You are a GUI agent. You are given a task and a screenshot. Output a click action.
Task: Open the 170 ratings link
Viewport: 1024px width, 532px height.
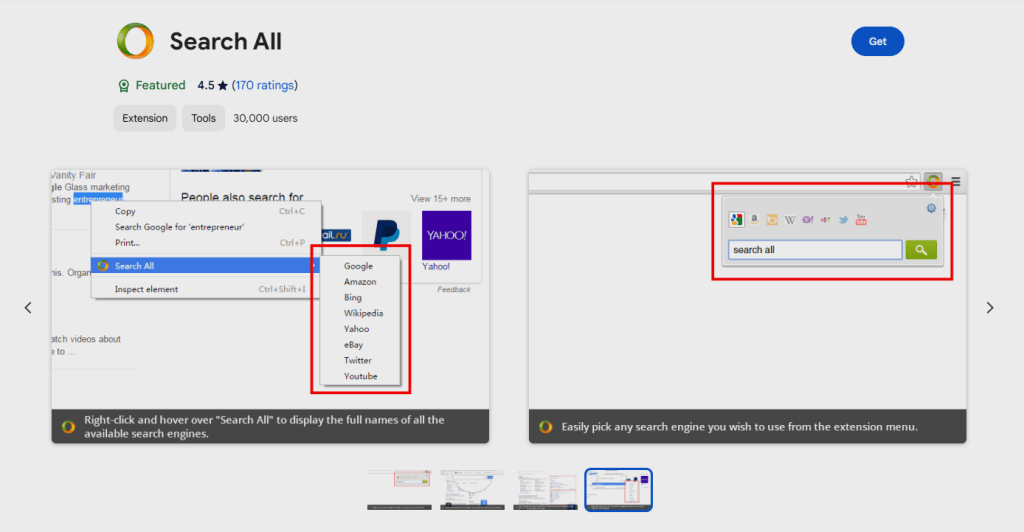(265, 85)
